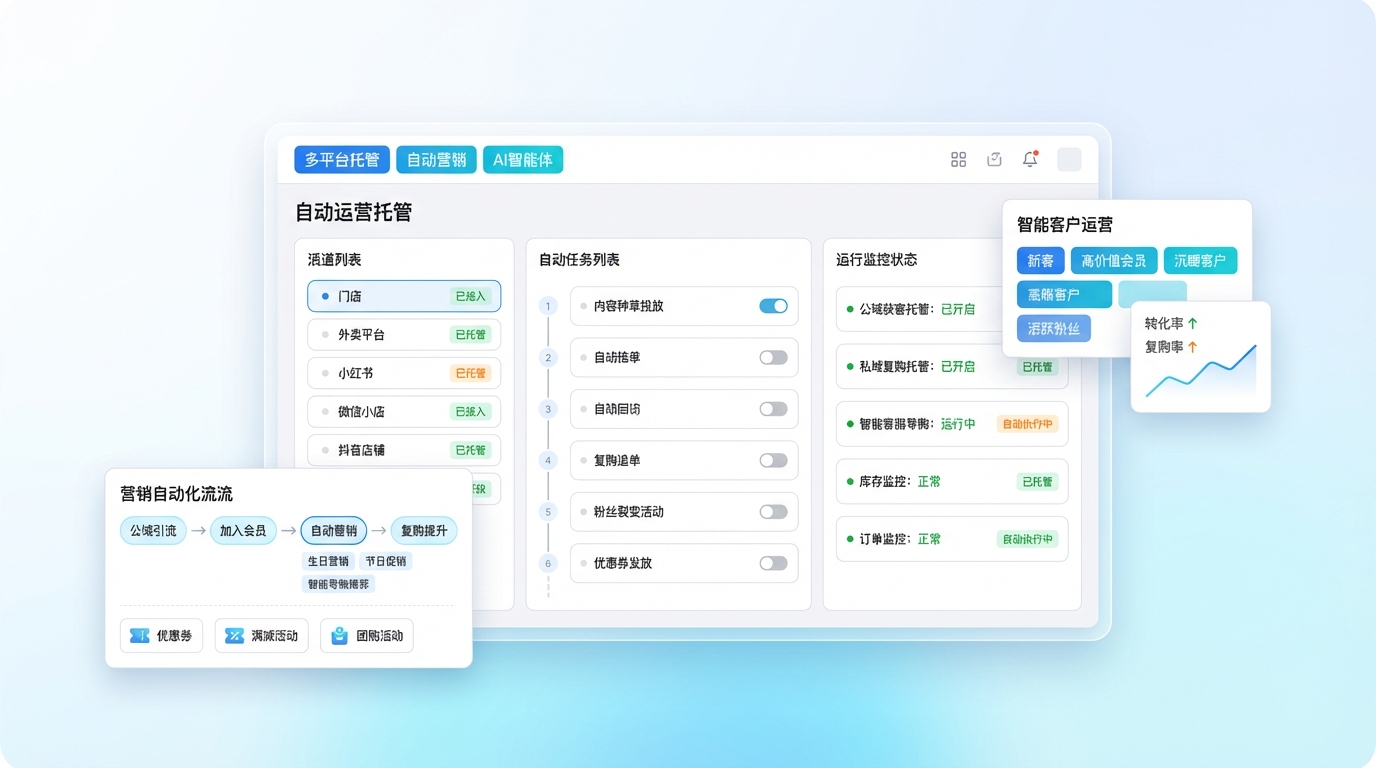The height and width of the screenshot is (768, 1376).
Task: Click the user avatar square
Action: point(1069,160)
